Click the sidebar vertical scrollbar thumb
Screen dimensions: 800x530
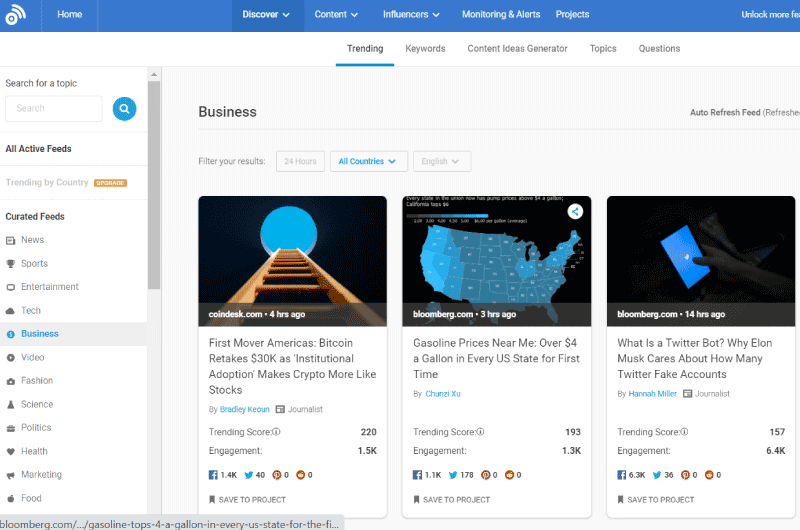154,185
